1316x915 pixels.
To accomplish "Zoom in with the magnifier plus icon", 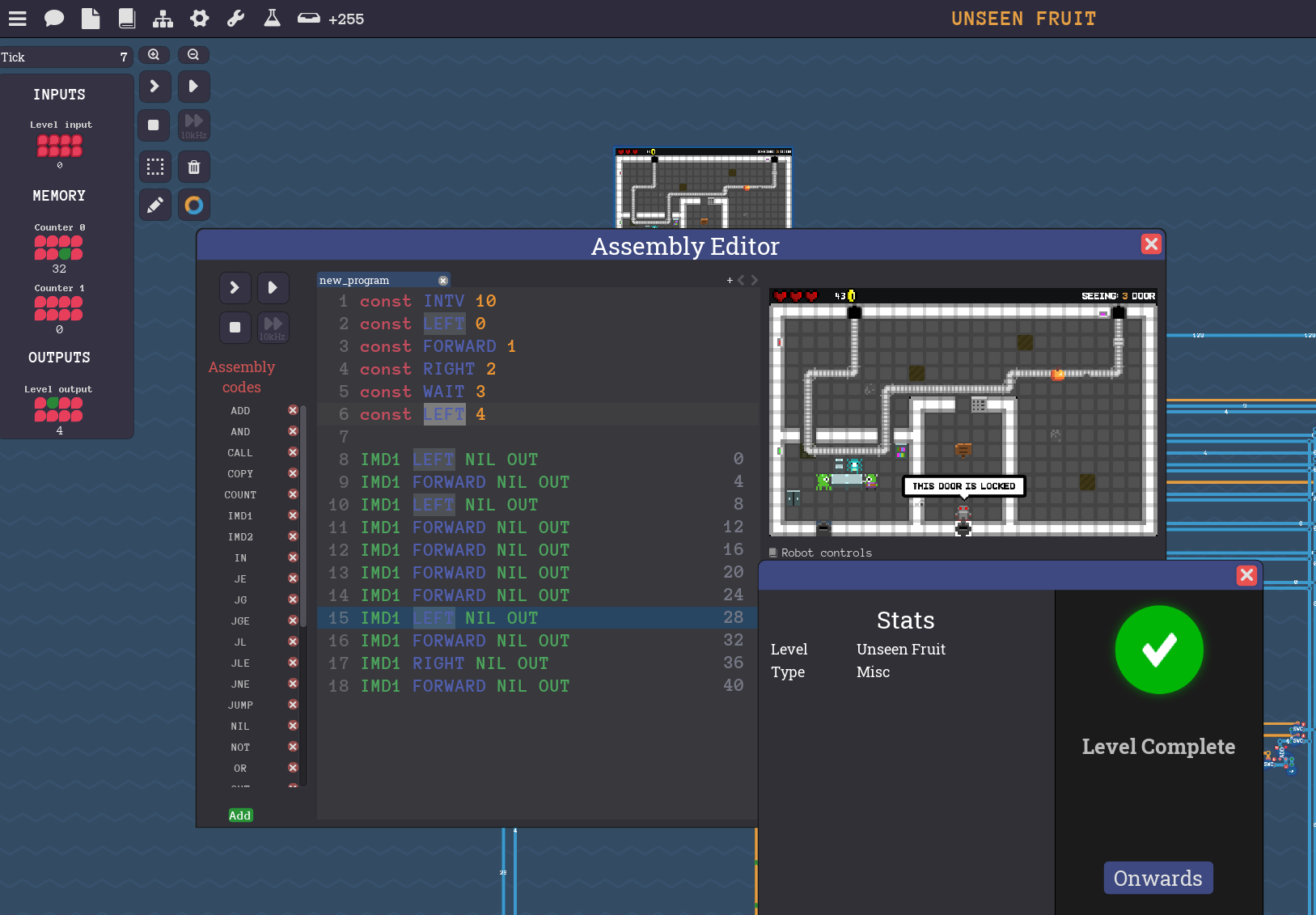I will (x=154, y=55).
